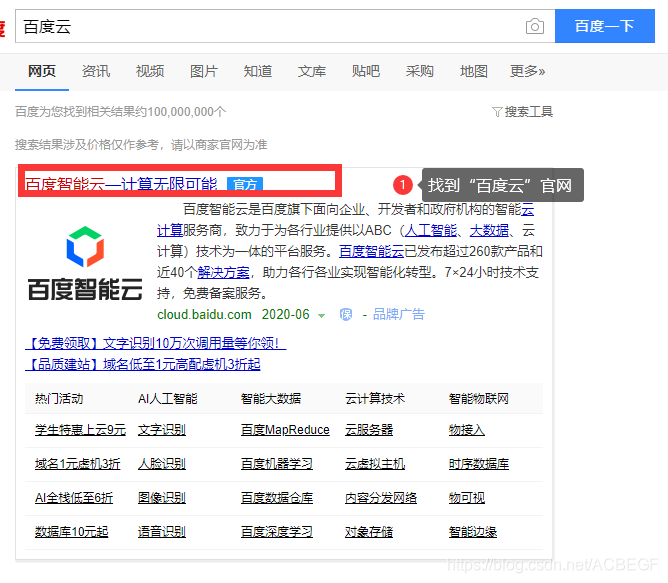
Task: Click the 品牌广告 label
Action: (x=399, y=315)
